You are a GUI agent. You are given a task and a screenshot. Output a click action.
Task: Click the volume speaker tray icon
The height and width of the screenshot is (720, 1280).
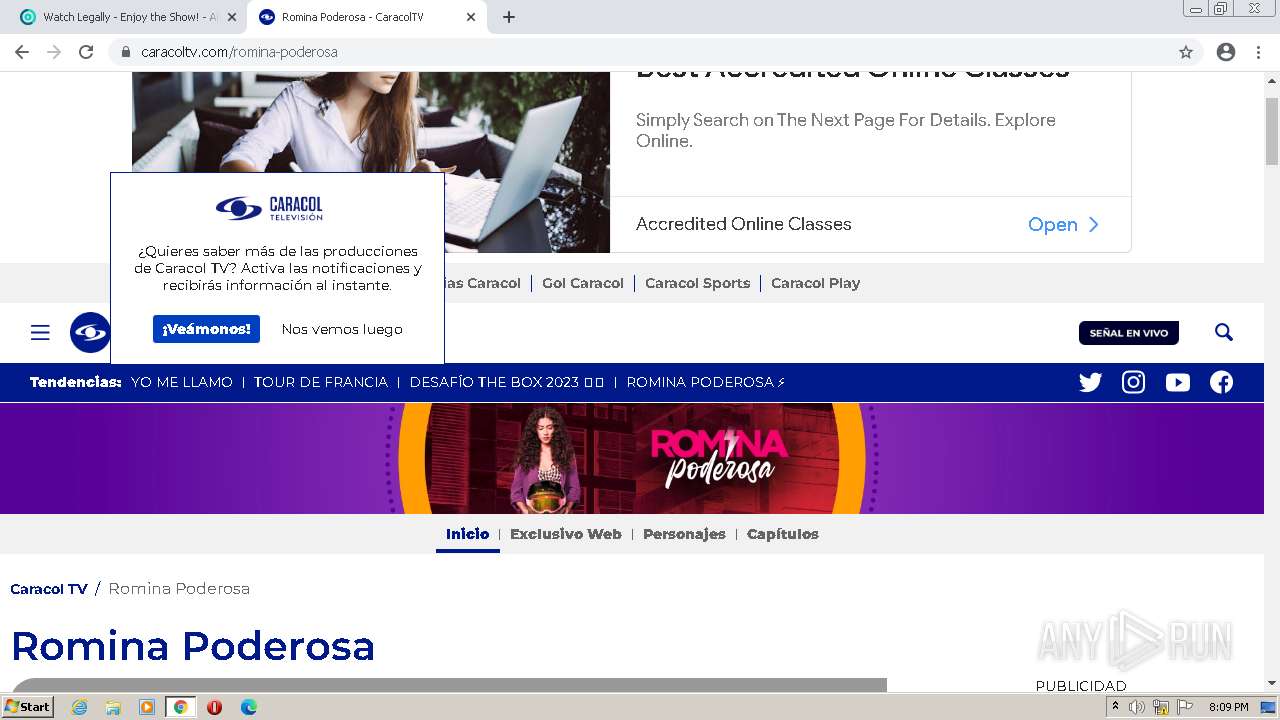tap(1137, 707)
